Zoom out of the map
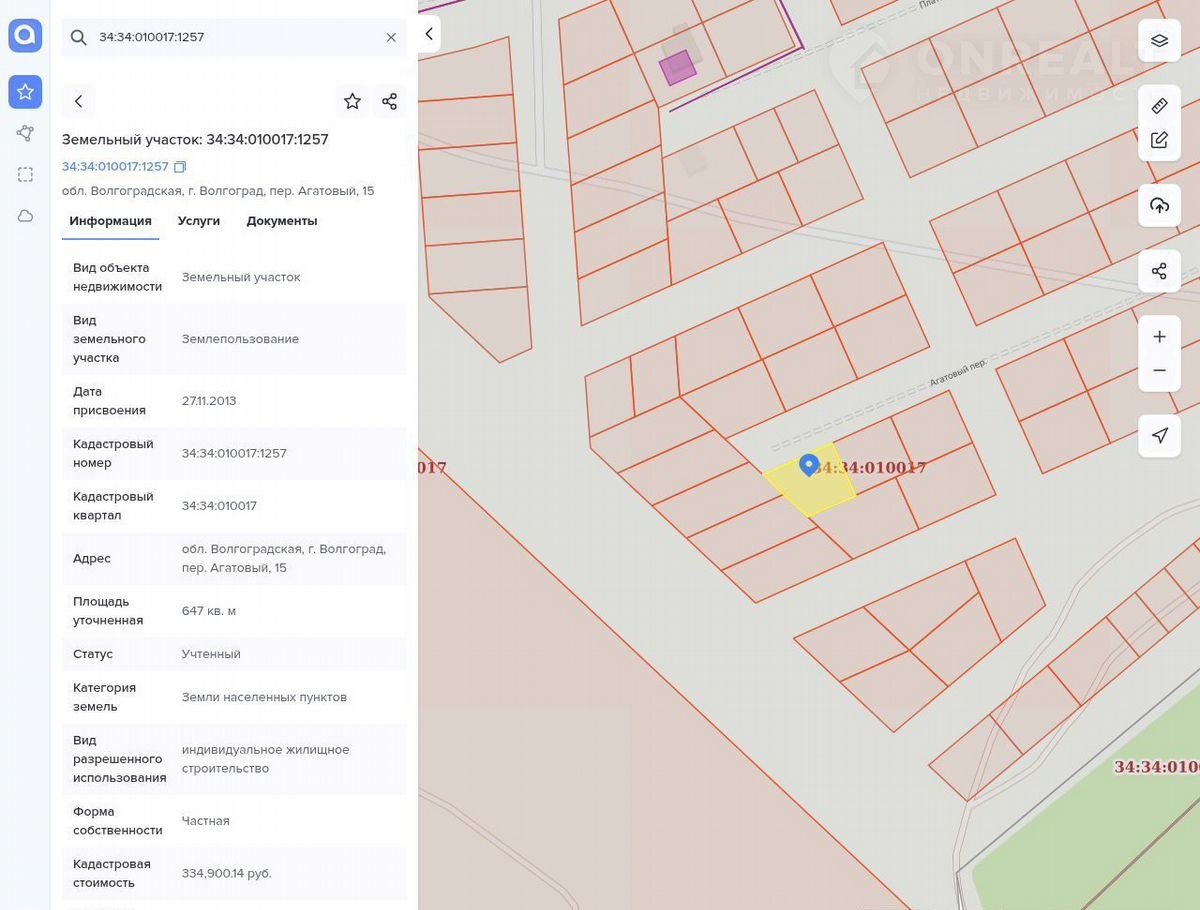Image resolution: width=1200 pixels, height=910 pixels. (1159, 371)
